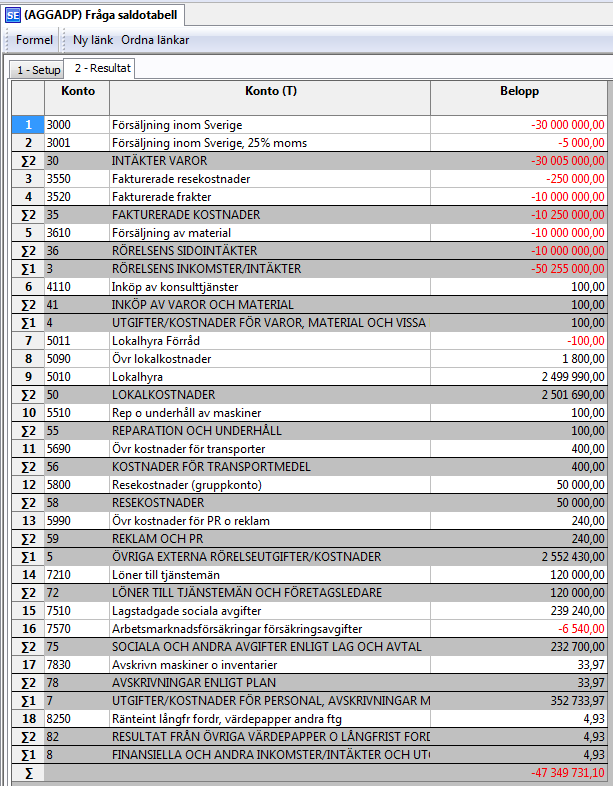
Task: Select account cell 5010
Action: coord(77,377)
